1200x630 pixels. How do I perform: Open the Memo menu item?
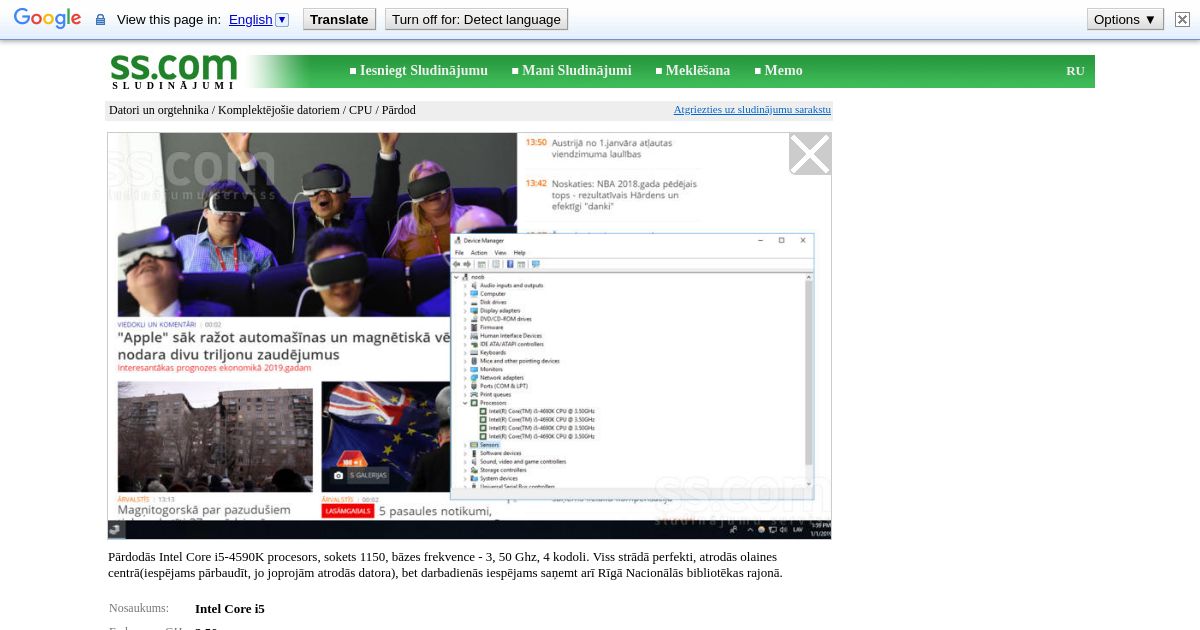coord(784,71)
